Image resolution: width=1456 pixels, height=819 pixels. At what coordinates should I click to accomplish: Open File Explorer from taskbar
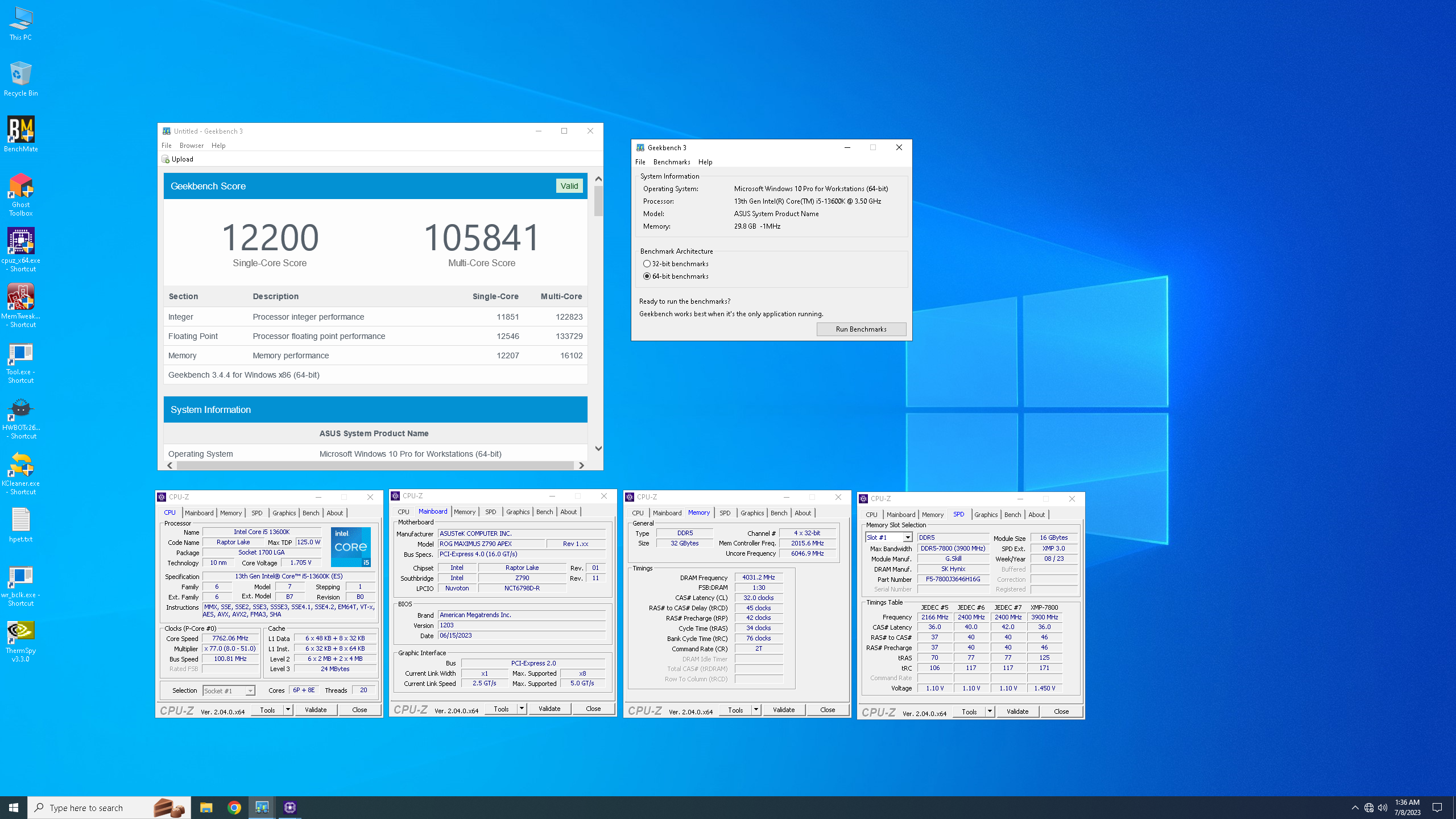pyautogui.click(x=206, y=808)
